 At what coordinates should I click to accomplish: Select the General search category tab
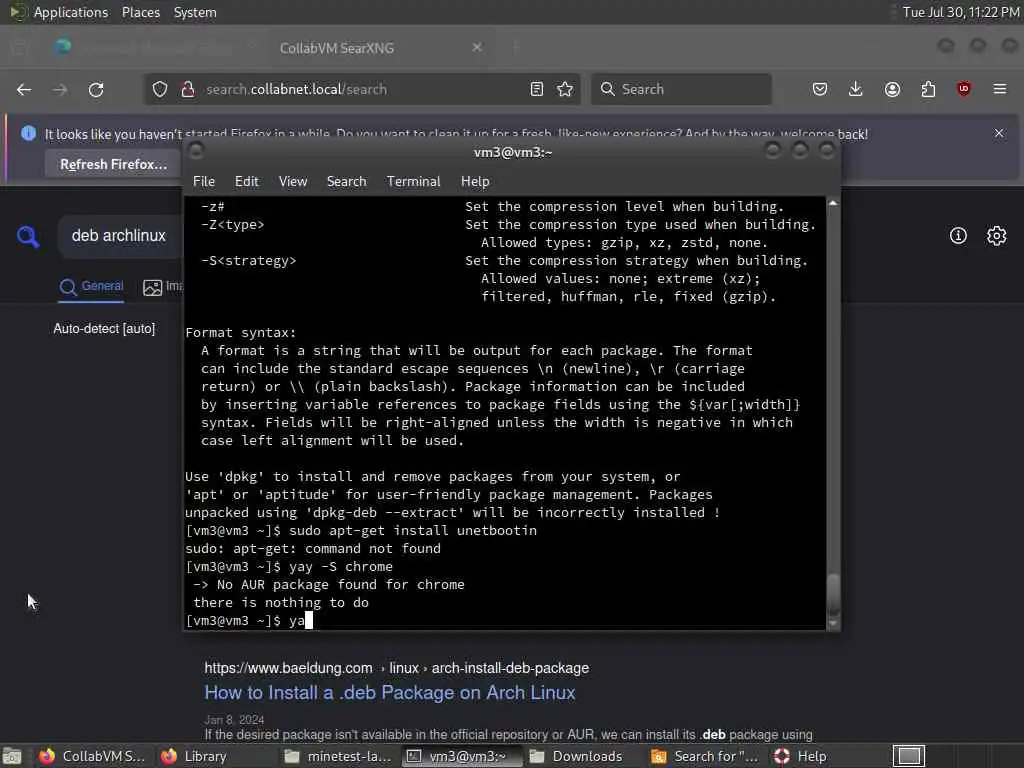pyautogui.click(x=91, y=287)
